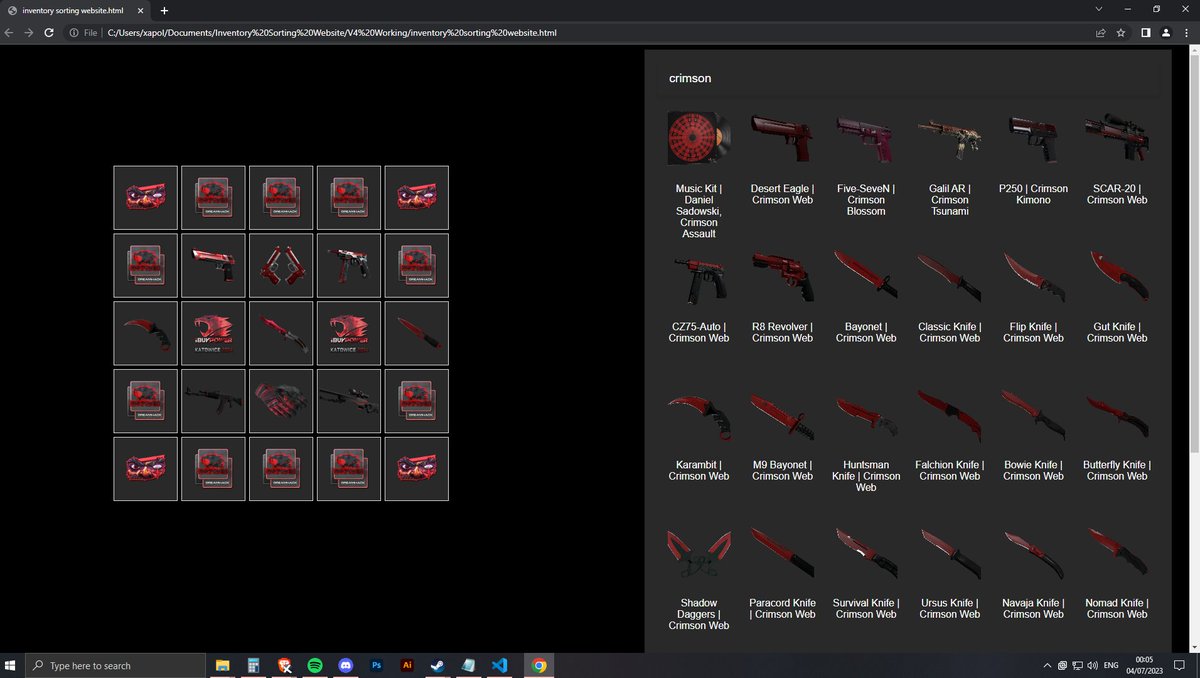Choose M9 Bayonet | Crimson Web result
The height and width of the screenshot is (678, 1200).
(782, 434)
